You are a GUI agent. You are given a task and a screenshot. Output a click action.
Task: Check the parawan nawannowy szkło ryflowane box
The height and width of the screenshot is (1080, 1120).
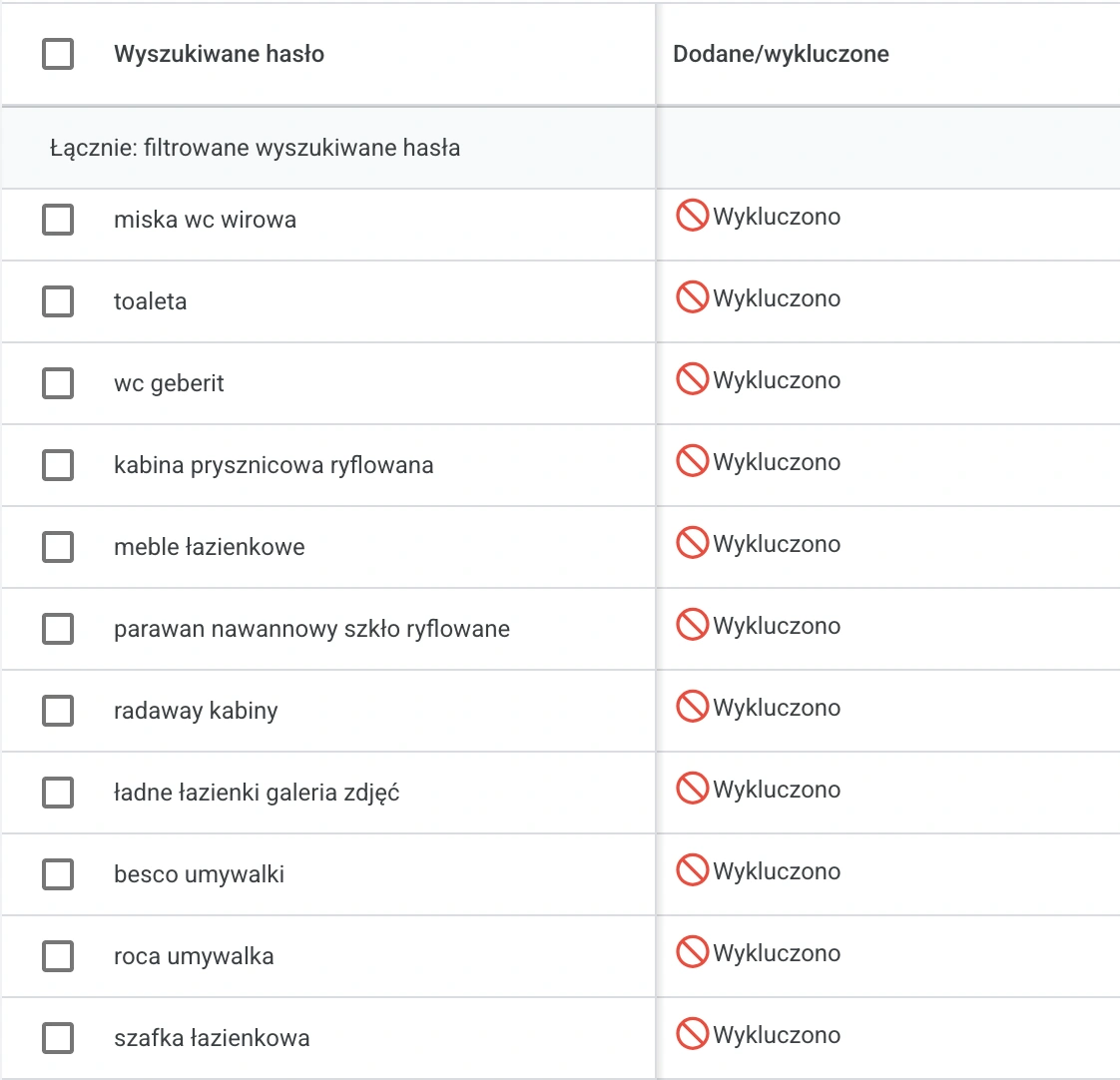click(58, 629)
